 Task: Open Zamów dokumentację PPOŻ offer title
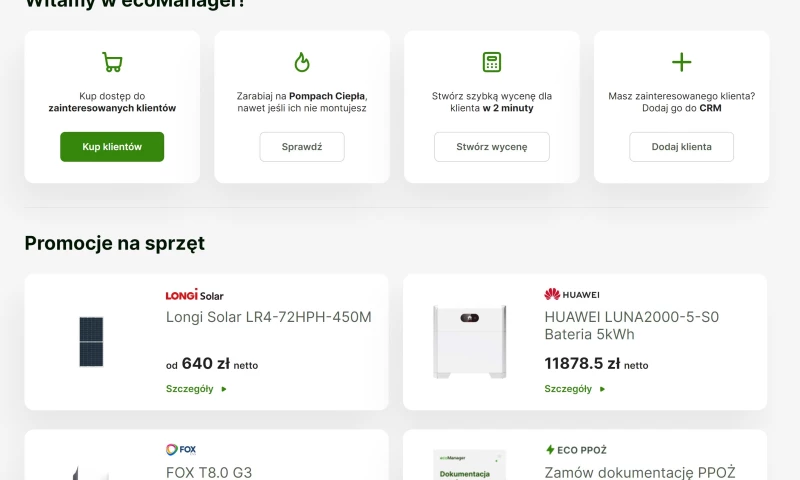(640, 472)
